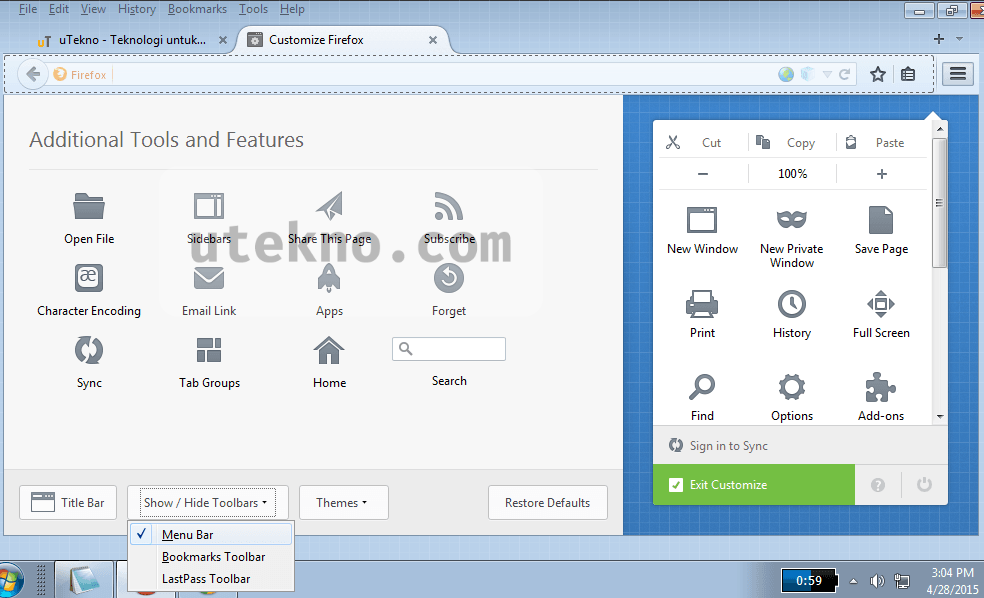Viewport: 984px width, 598px height.
Task: Open the View menu
Action: (x=93, y=9)
